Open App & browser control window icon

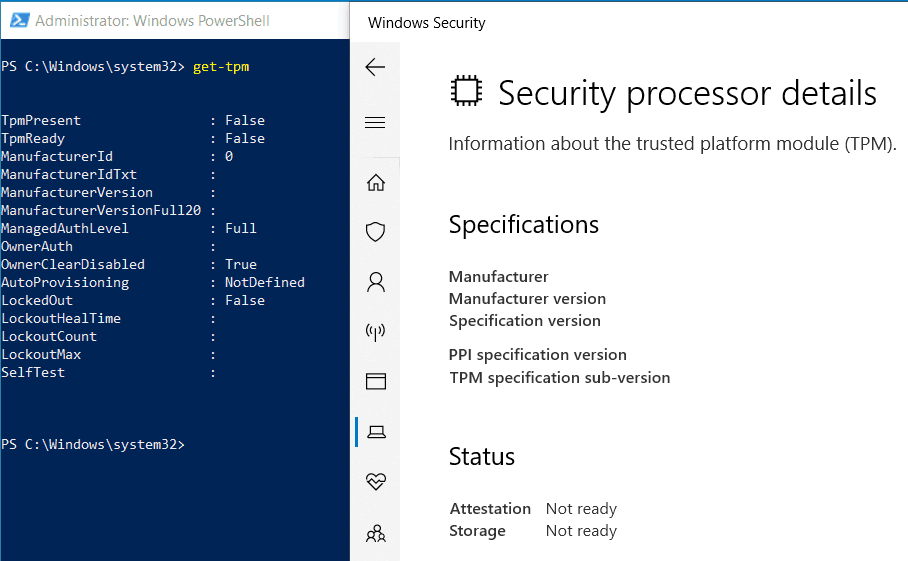click(376, 382)
